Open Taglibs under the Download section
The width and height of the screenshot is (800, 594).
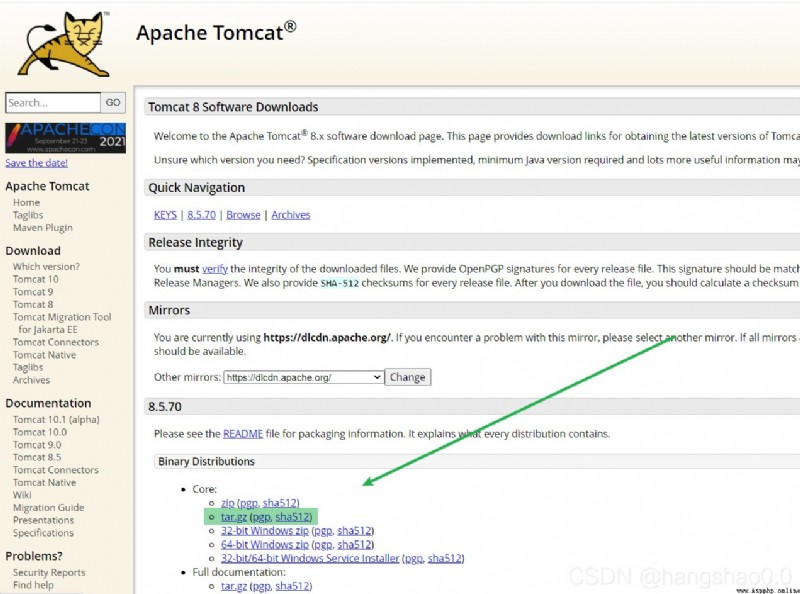click(28, 367)
